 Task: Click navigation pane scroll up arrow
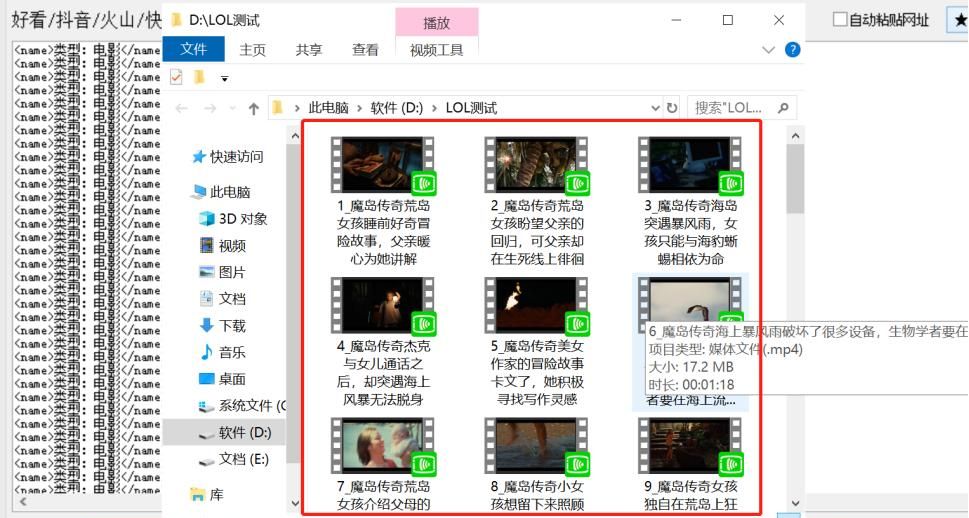coord(295,136)
